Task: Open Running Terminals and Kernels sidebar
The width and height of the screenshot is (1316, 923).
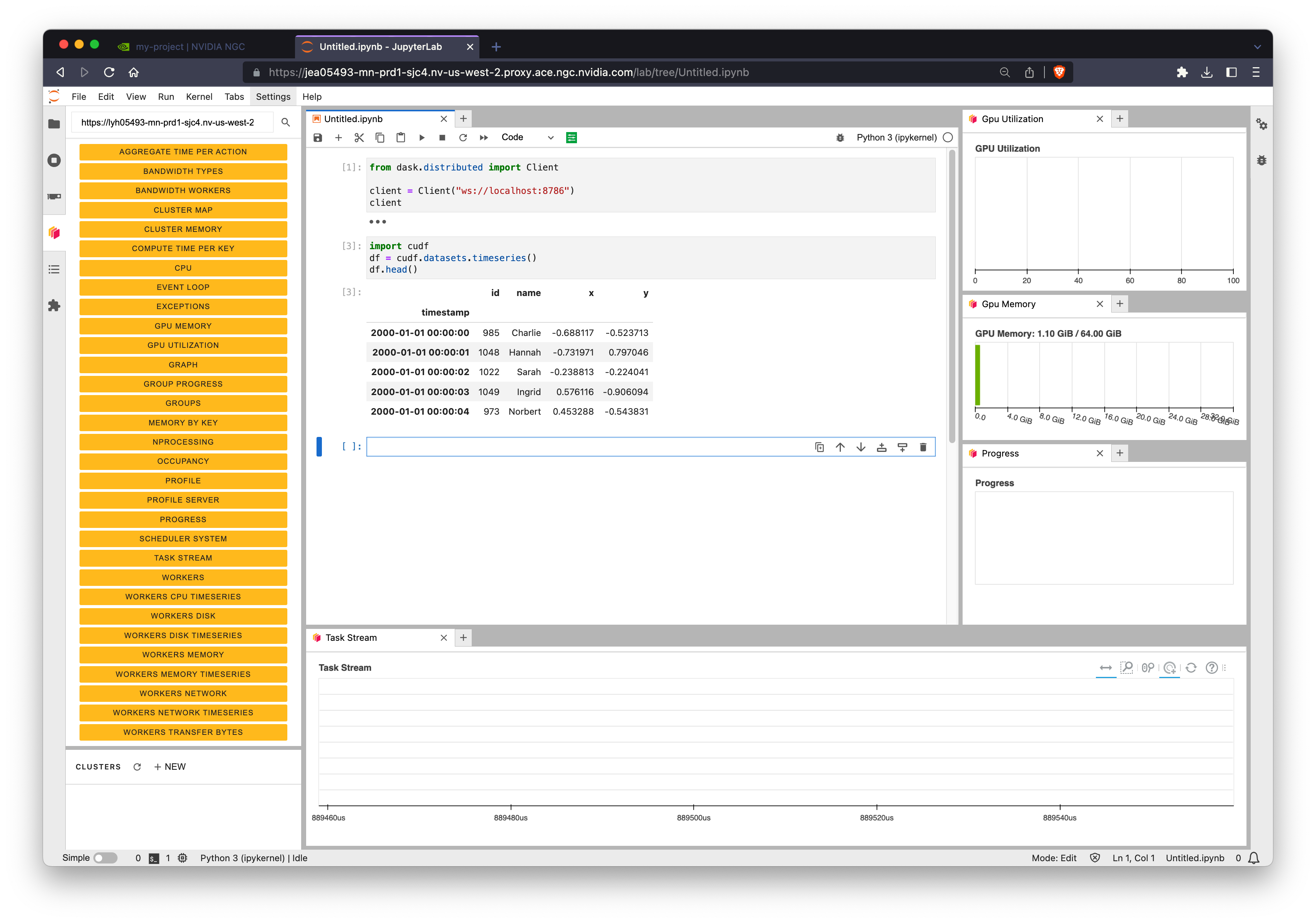Action: [x=55, y=160]
